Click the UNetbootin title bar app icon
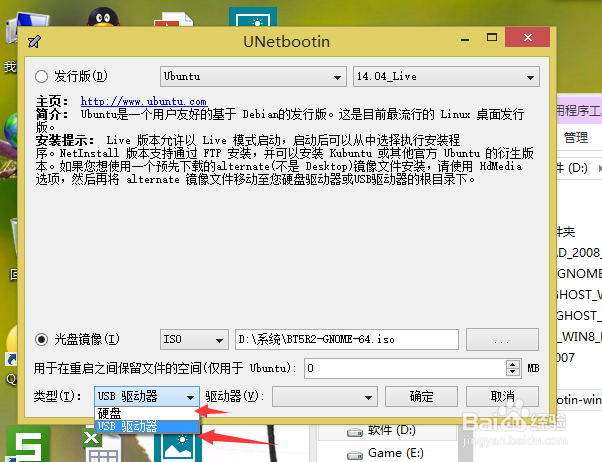Screen dimensions: 602x462 click(35, 41)
